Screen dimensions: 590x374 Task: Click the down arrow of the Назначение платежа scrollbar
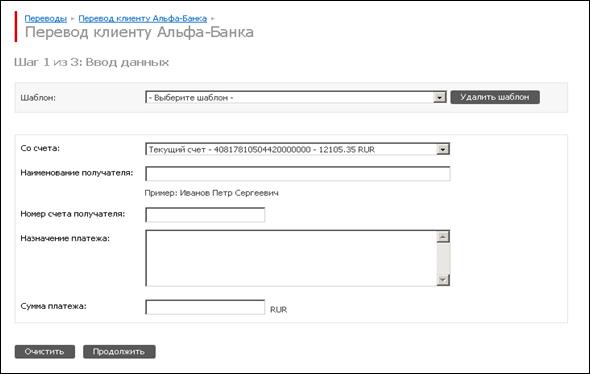(443, 280)
